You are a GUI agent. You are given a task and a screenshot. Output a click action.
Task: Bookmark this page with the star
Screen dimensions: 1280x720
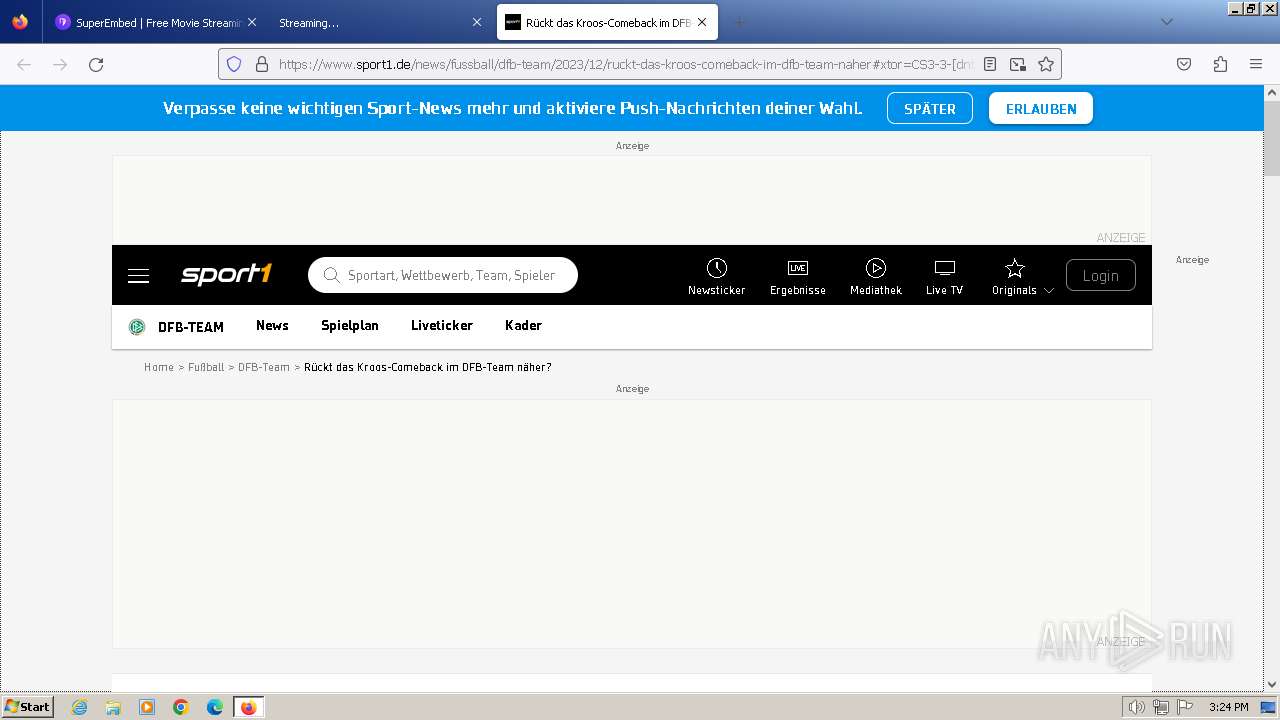[x=1046, y=64]
